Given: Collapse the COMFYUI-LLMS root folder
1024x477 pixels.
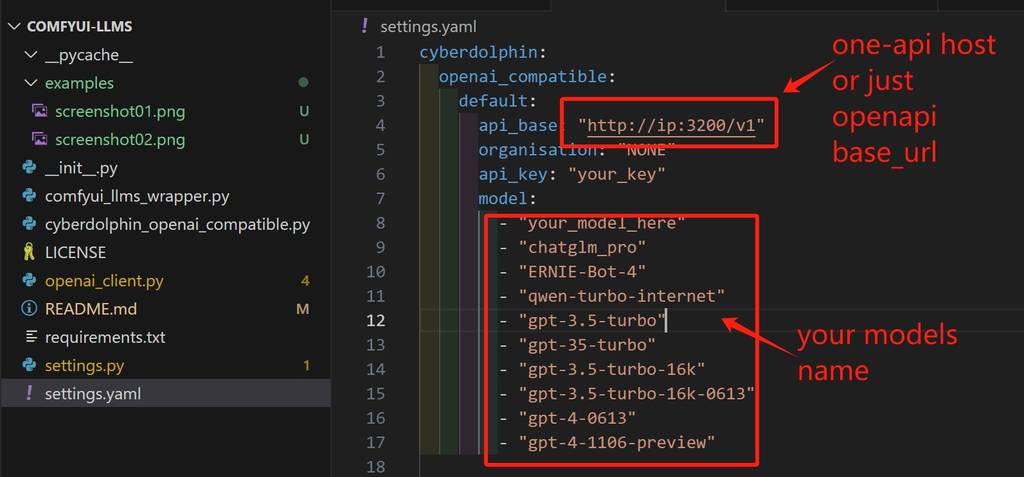Looking at the screenshot, I should [x=16, y=26].
